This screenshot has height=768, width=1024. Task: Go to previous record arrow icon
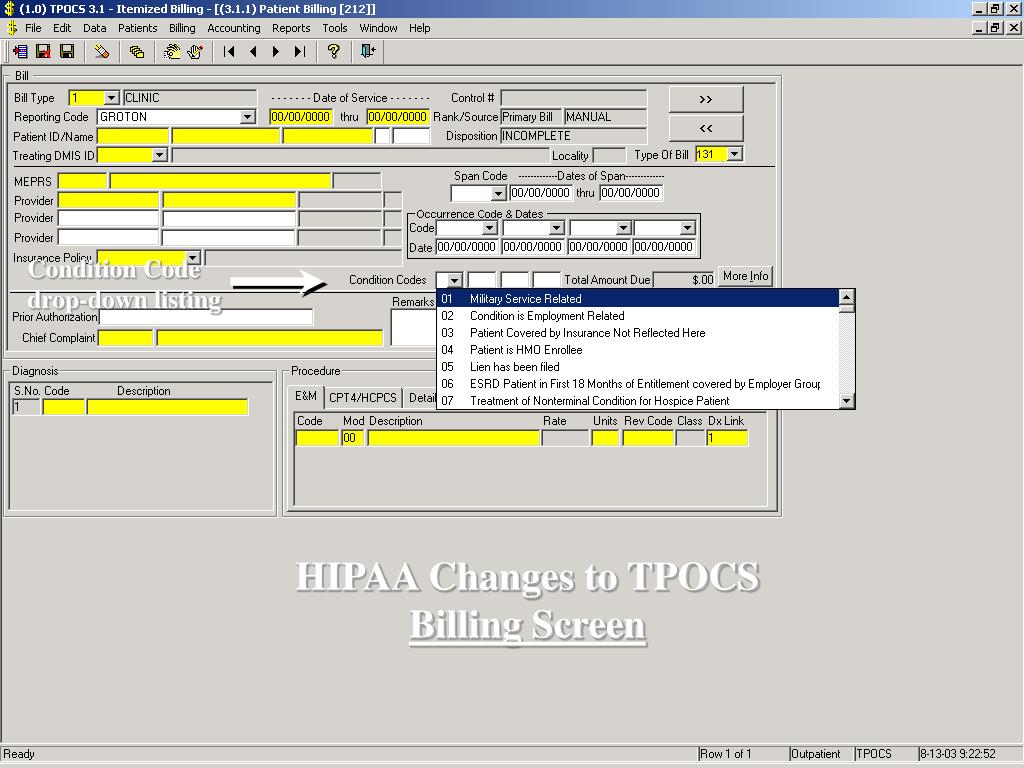tap(253, 52)
